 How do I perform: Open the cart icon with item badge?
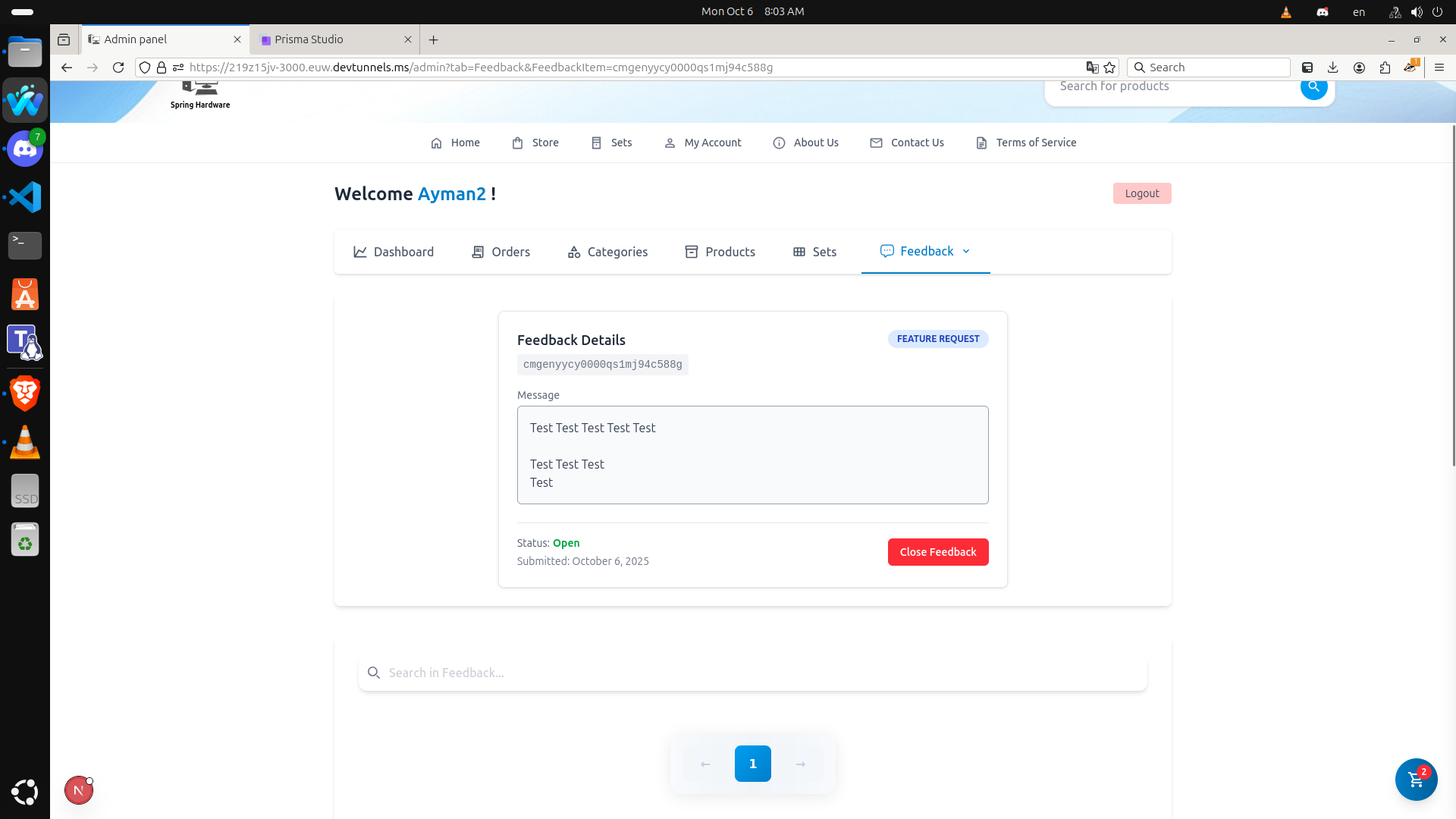coord(1416,780)
